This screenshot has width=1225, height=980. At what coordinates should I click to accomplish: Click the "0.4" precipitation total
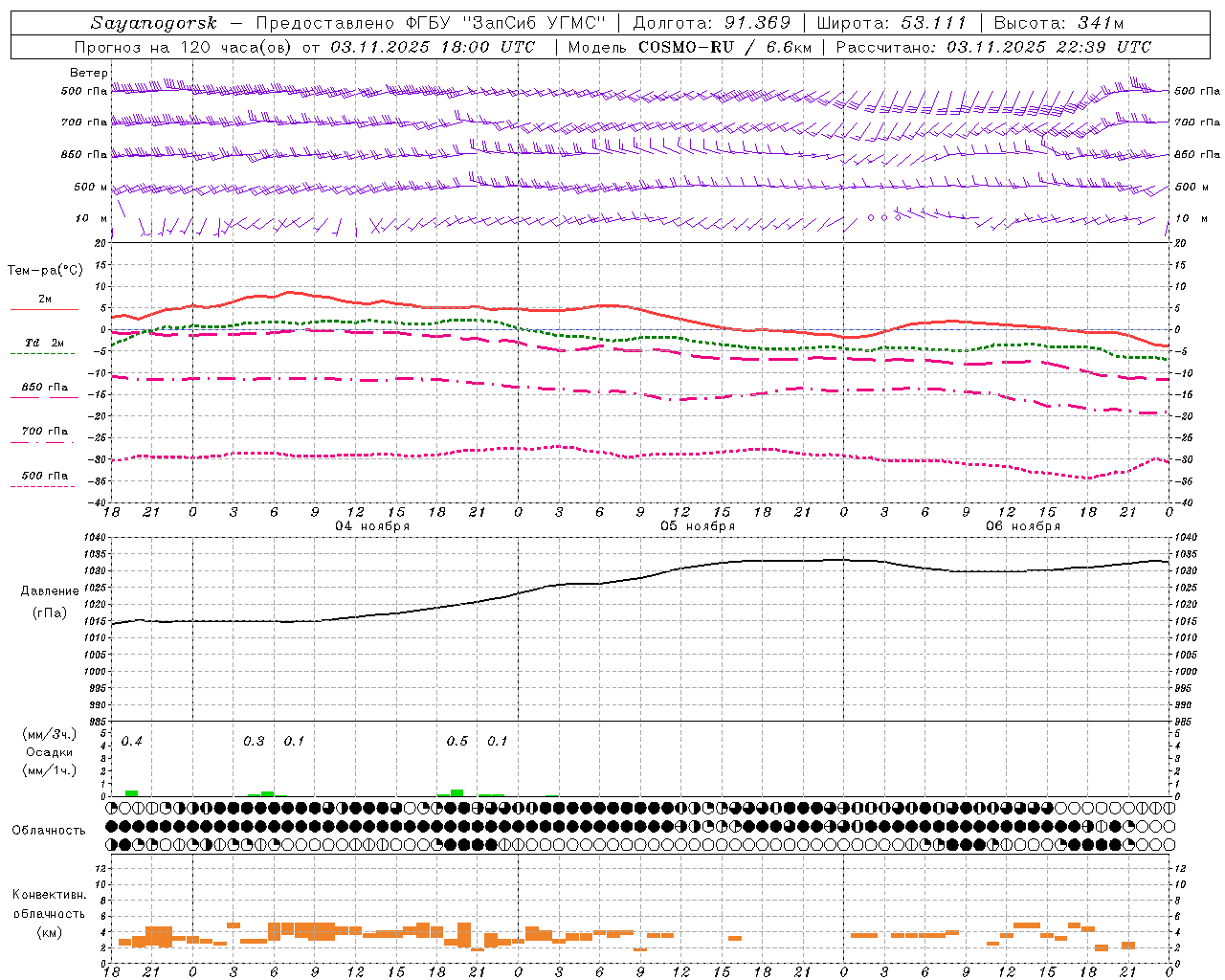click(x=132, y=742)
